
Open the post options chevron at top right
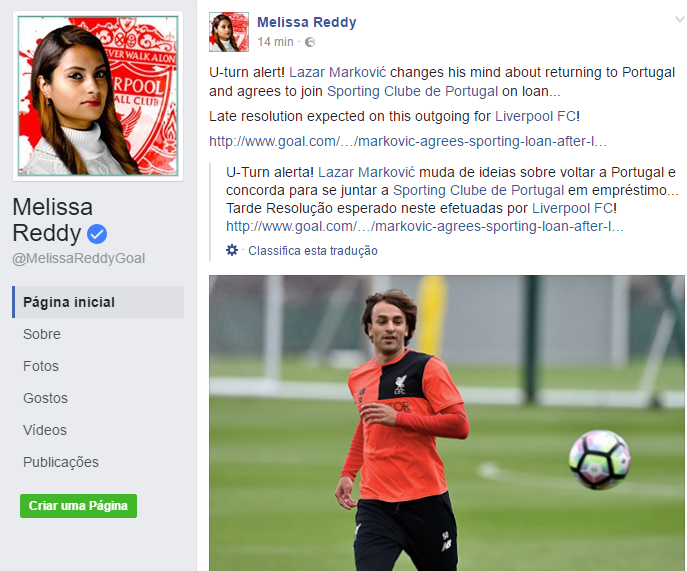point(680,19)
